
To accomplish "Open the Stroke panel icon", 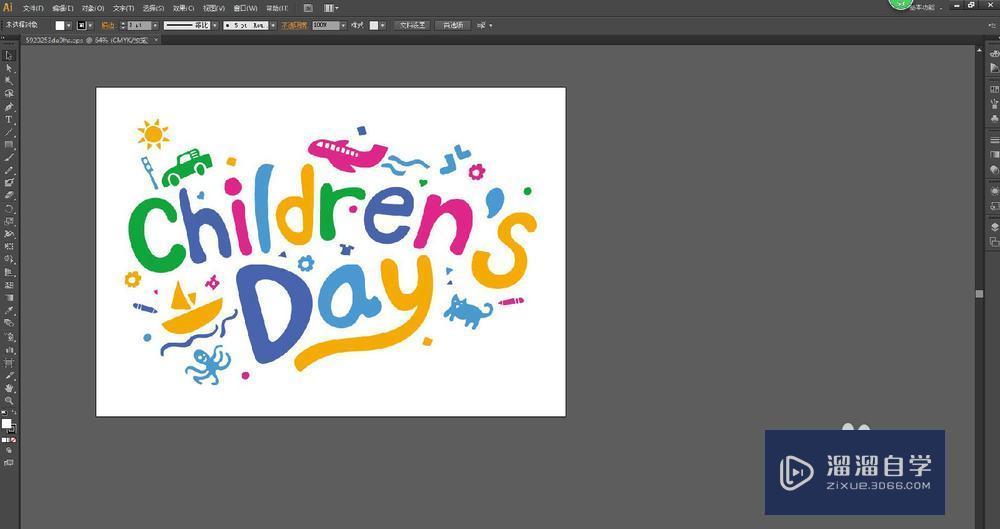I will pyautogui.click(x=994, y=140).
